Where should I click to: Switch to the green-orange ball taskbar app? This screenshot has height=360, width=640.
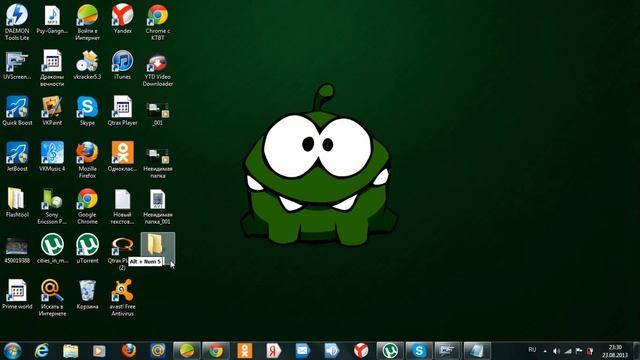[x=187, y=351]
